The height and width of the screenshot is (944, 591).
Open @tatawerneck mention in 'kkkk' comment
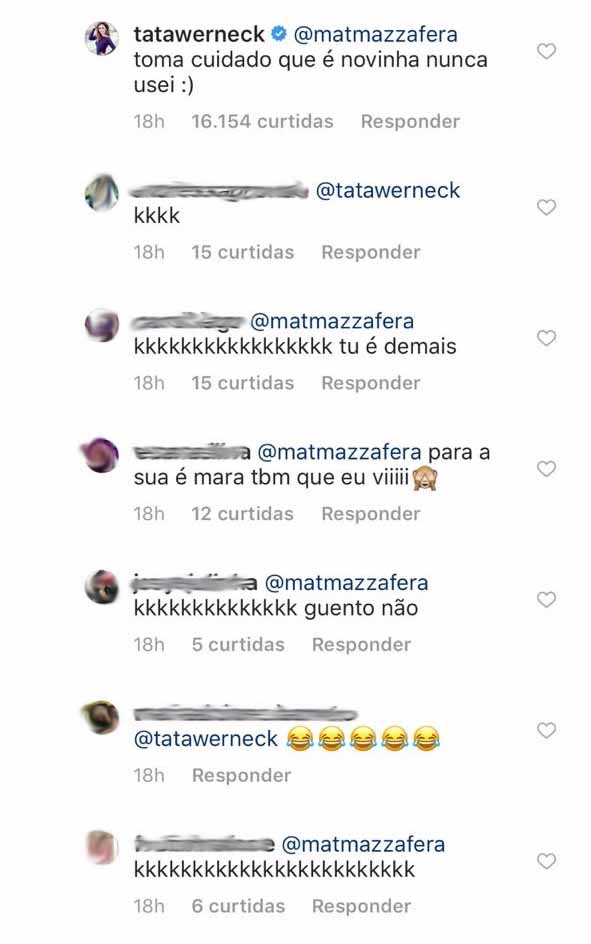[x=388, y=191]
